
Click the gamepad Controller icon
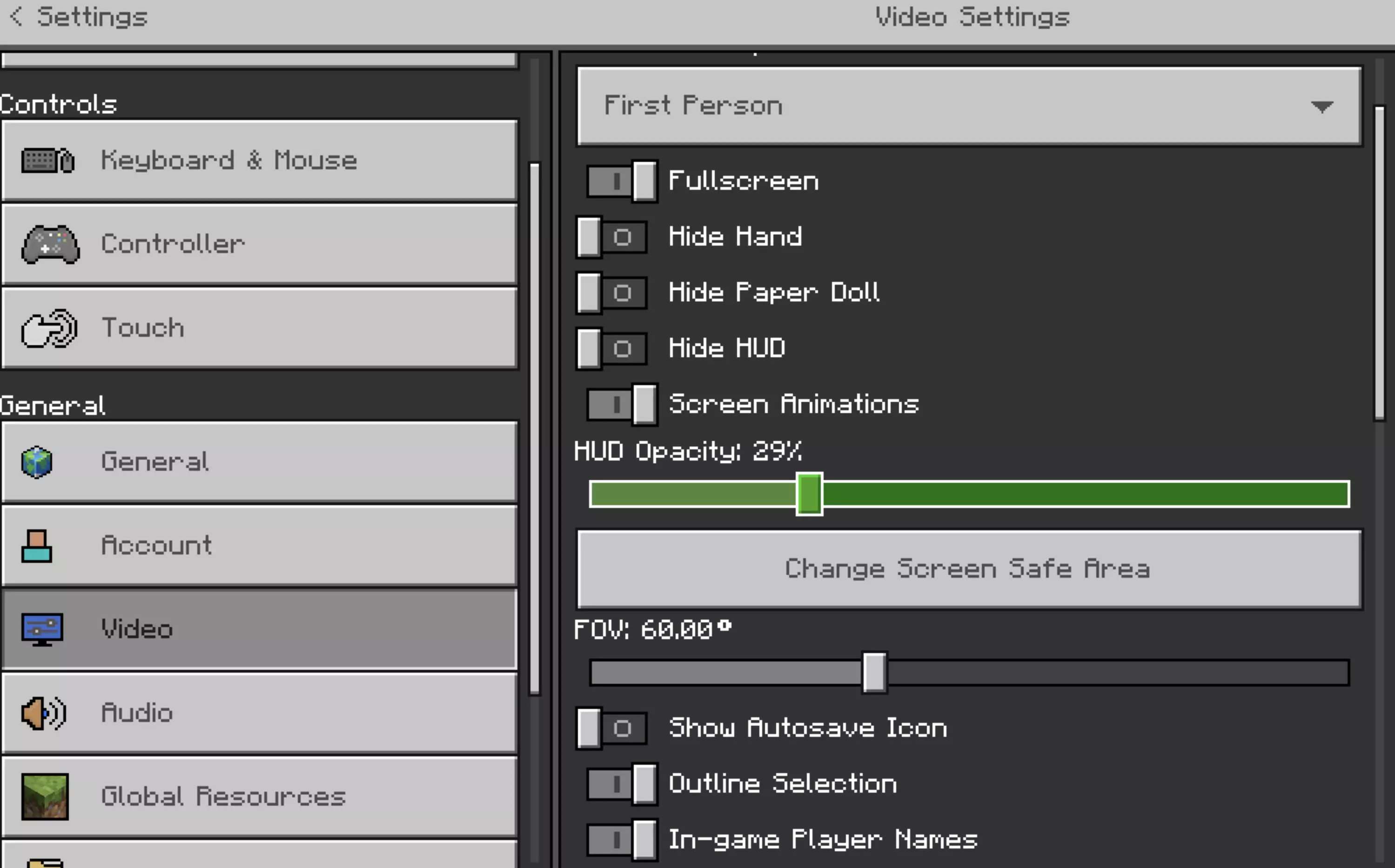(50, 245)
